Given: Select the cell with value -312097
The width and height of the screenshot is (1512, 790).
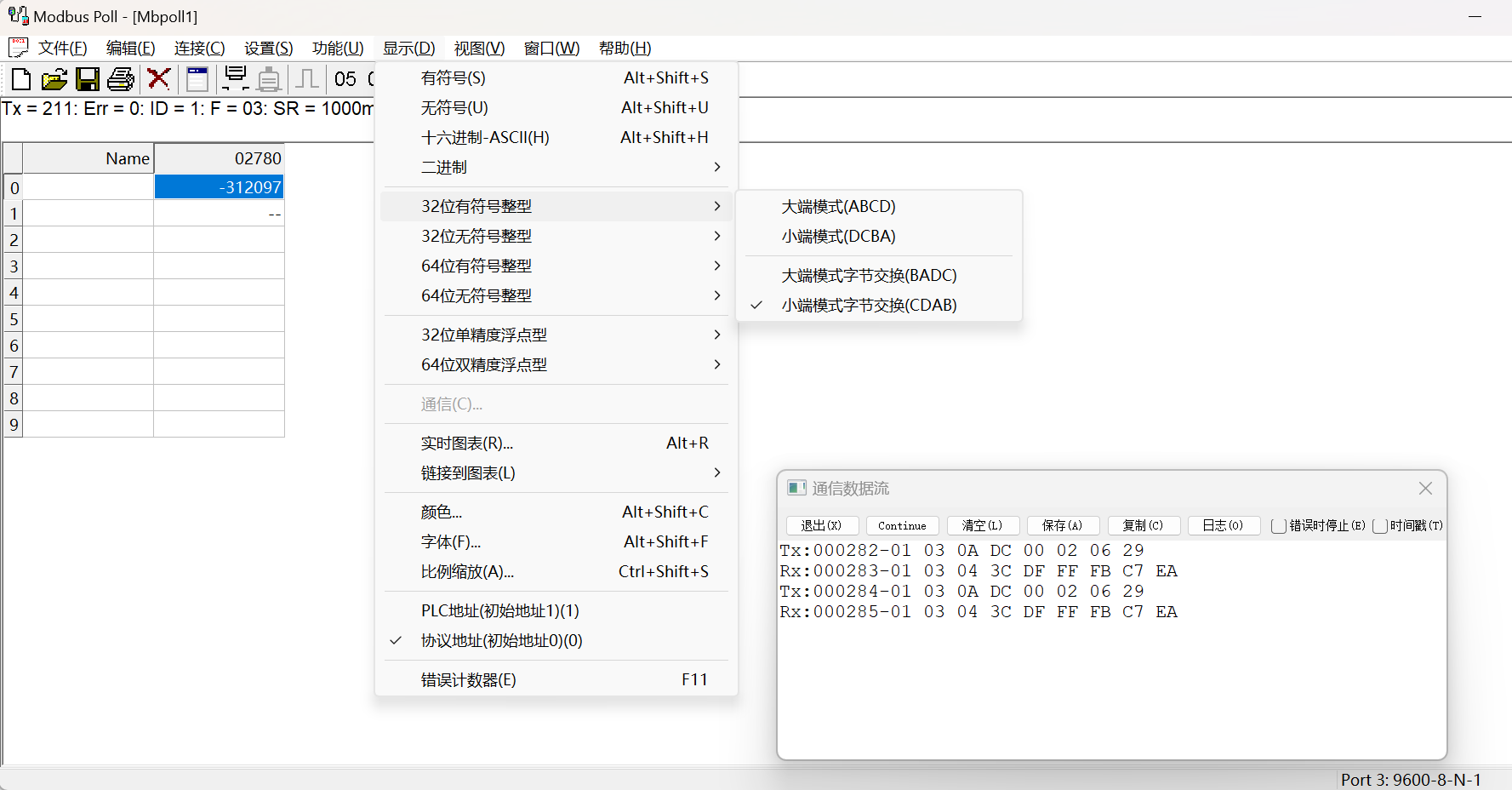Looking at the screenshot, I should click(219, 187).
